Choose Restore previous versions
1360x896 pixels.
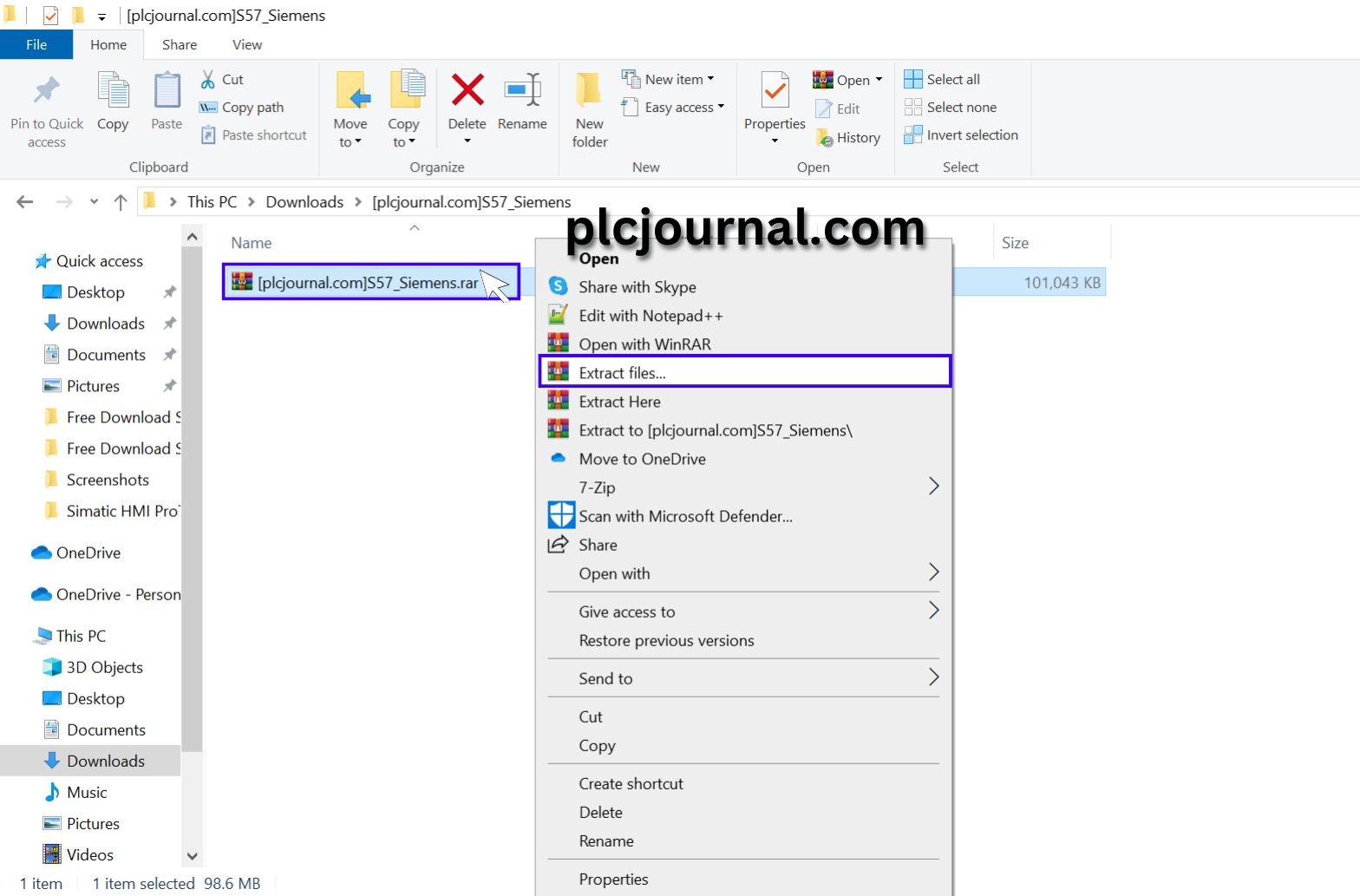(745, 639)
